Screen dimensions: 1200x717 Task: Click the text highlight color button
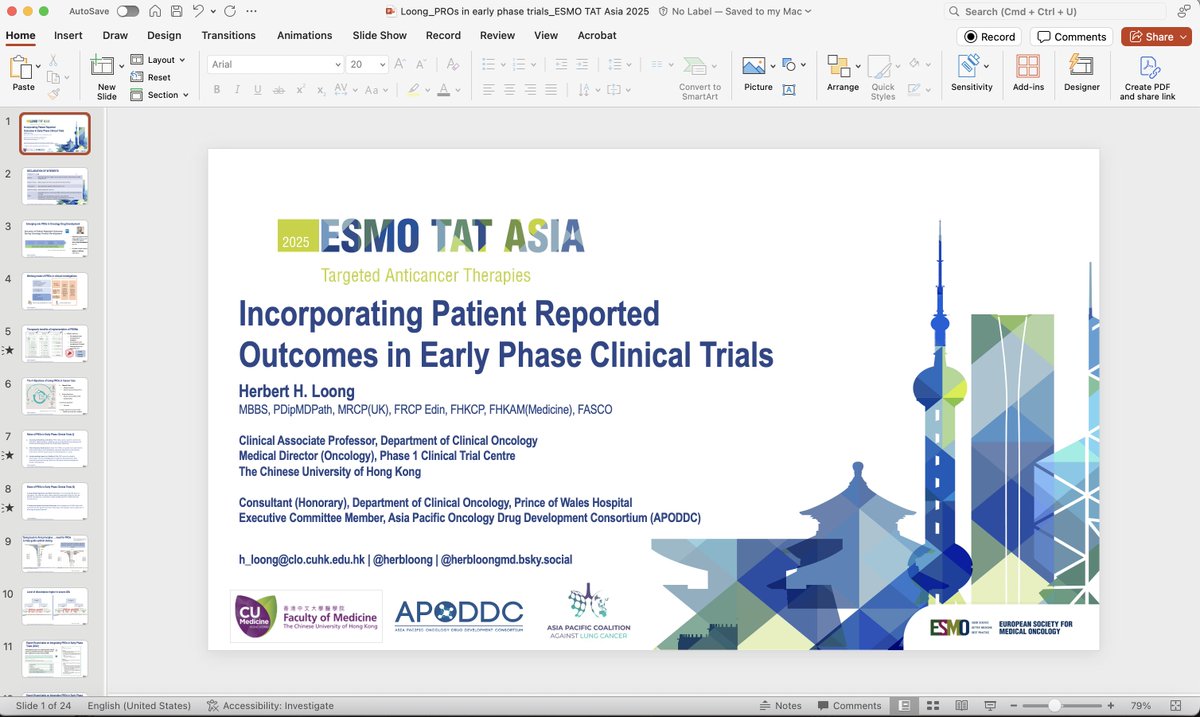pyautogui.click(x=413, y=90)
